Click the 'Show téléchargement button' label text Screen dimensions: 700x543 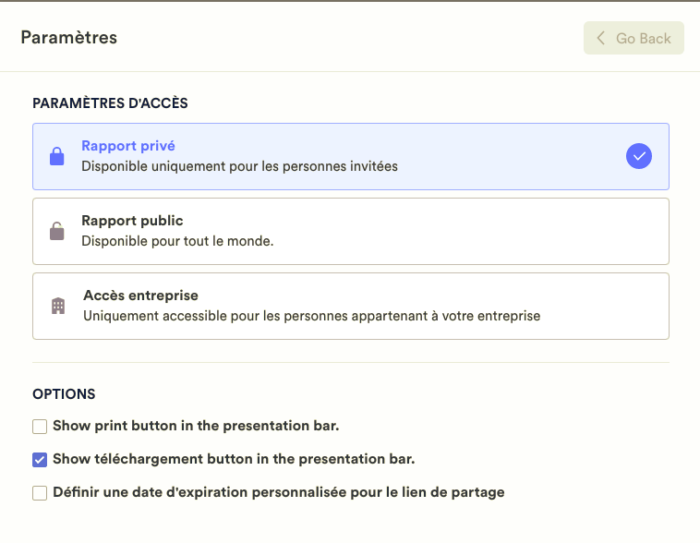click(x=233, y=460)
